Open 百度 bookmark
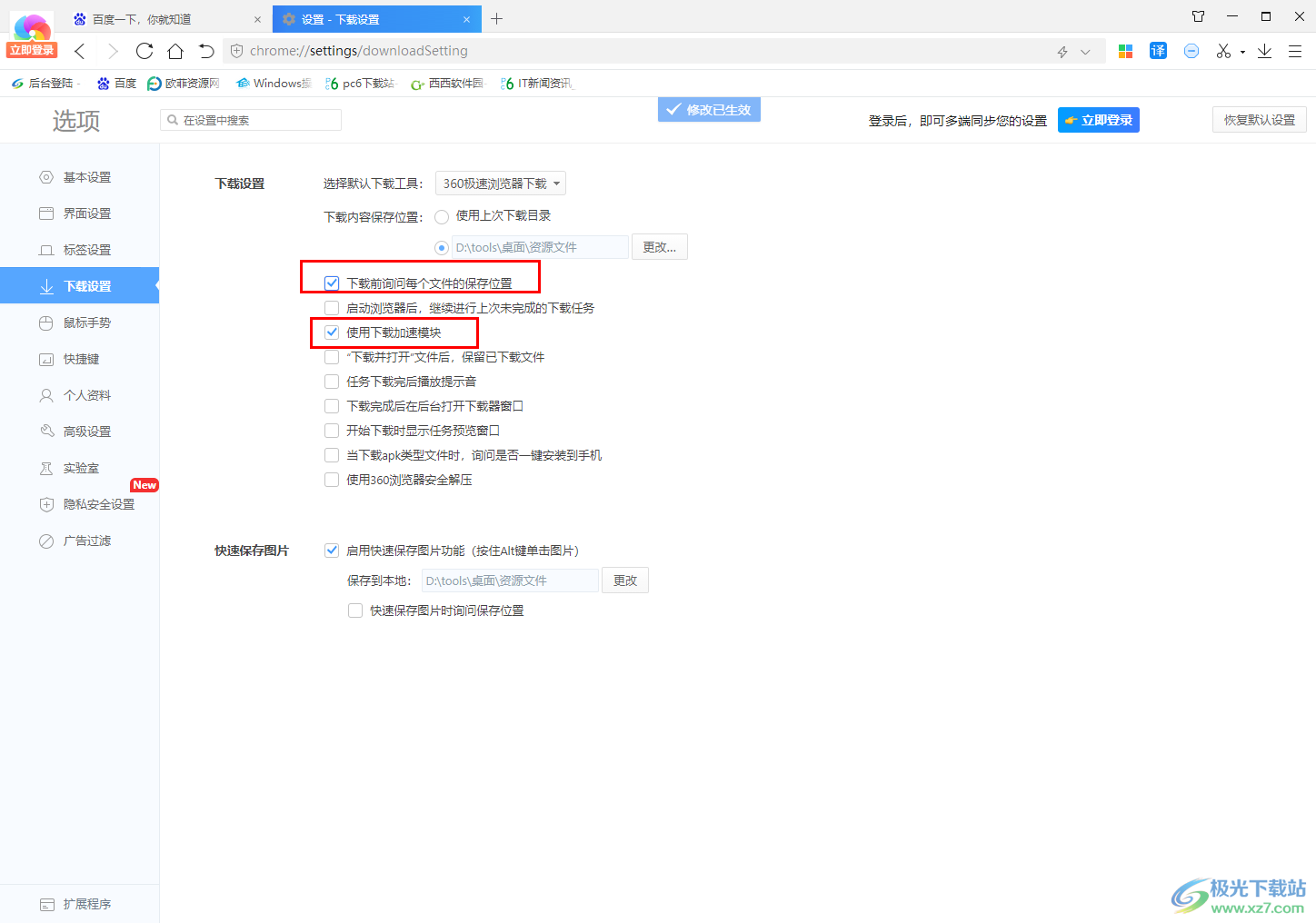 coord(116,83)
